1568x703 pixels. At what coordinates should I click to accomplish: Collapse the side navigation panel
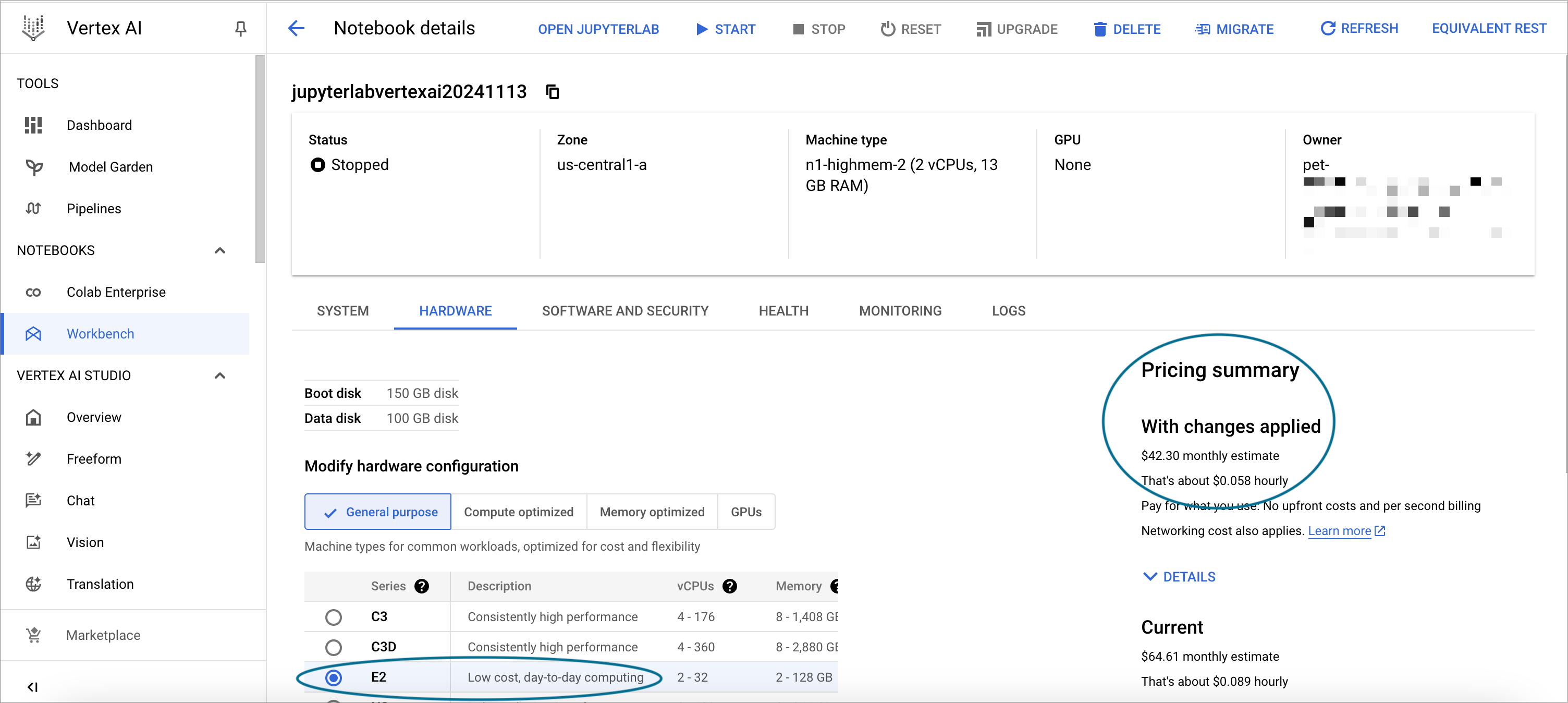click(33, 687)
